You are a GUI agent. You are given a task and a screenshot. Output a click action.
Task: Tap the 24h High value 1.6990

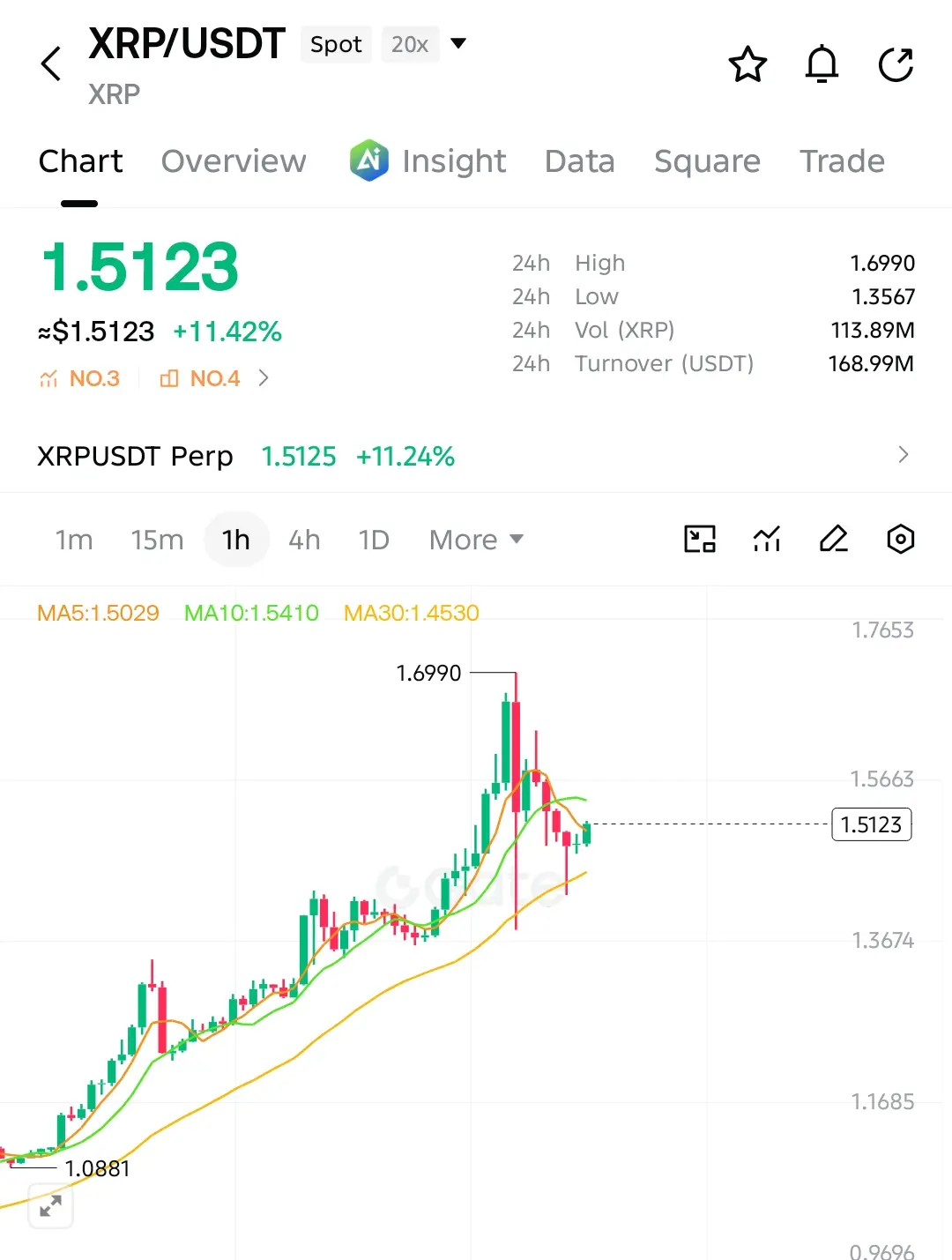(x=882, y=263)
